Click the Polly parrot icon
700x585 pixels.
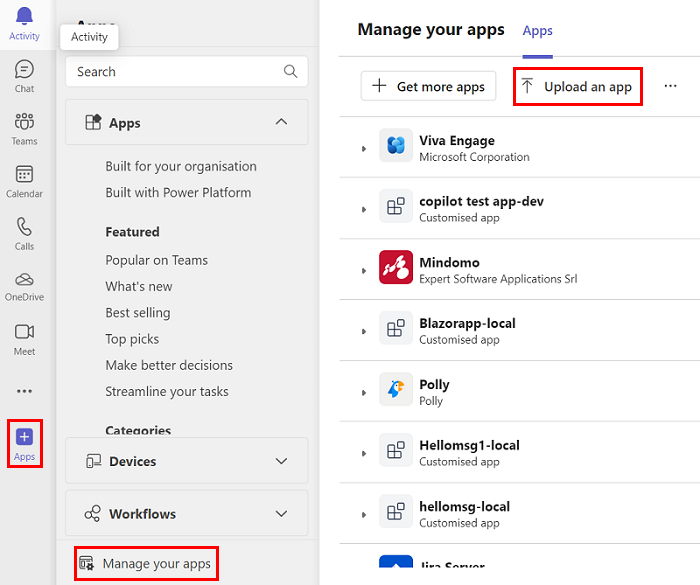[x=396, y=389]
